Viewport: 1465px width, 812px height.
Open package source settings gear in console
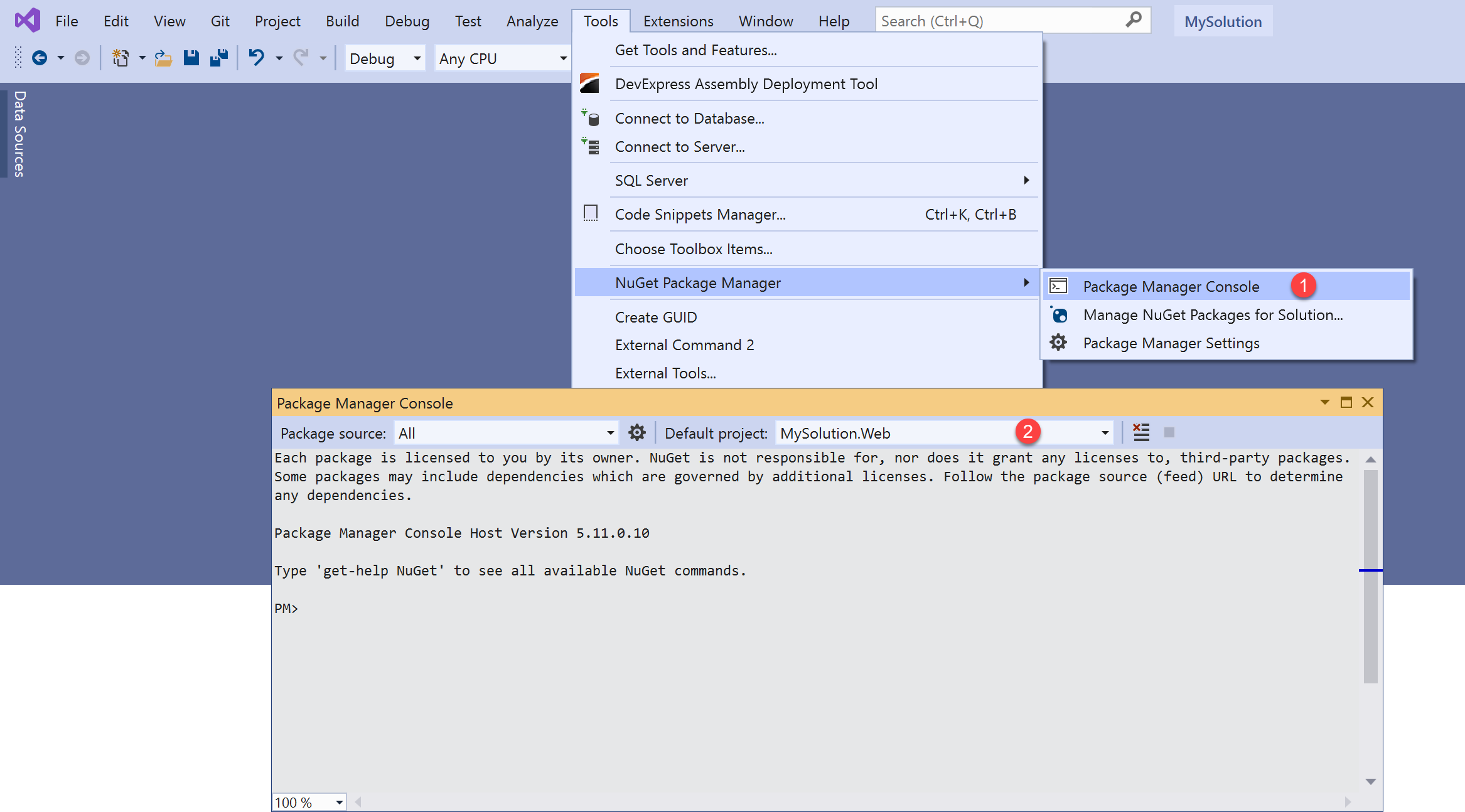(x=637, y=433)
